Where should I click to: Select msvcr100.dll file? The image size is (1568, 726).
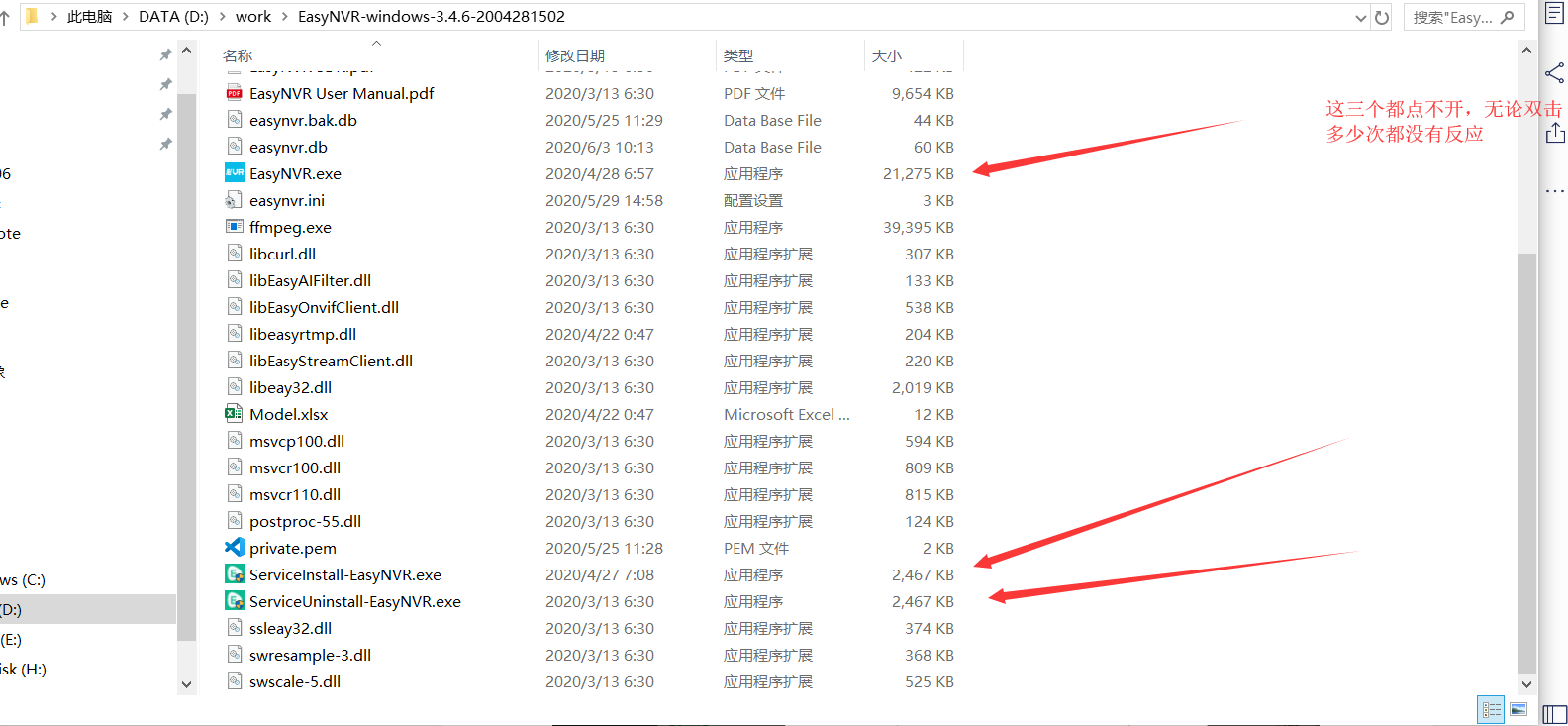click(x=295, y=467)
